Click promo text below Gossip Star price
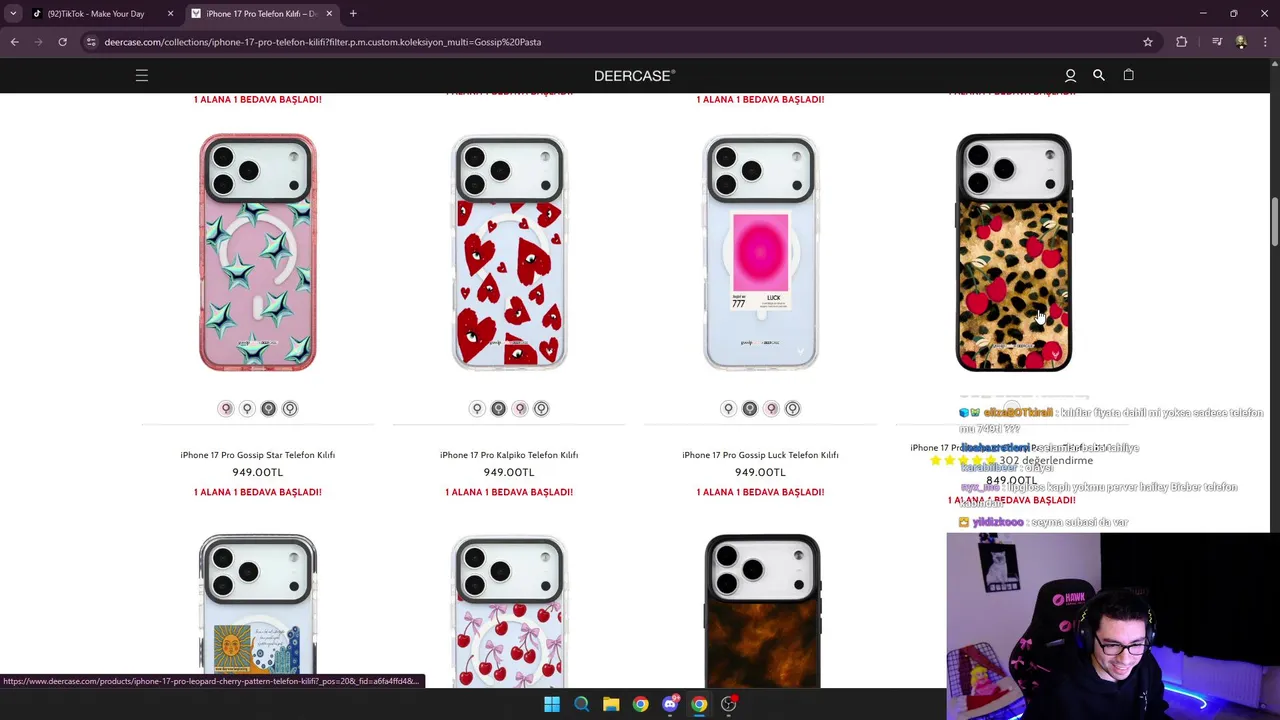The width and height of the screenshot is (1280, 720). [x=257, y=492]
